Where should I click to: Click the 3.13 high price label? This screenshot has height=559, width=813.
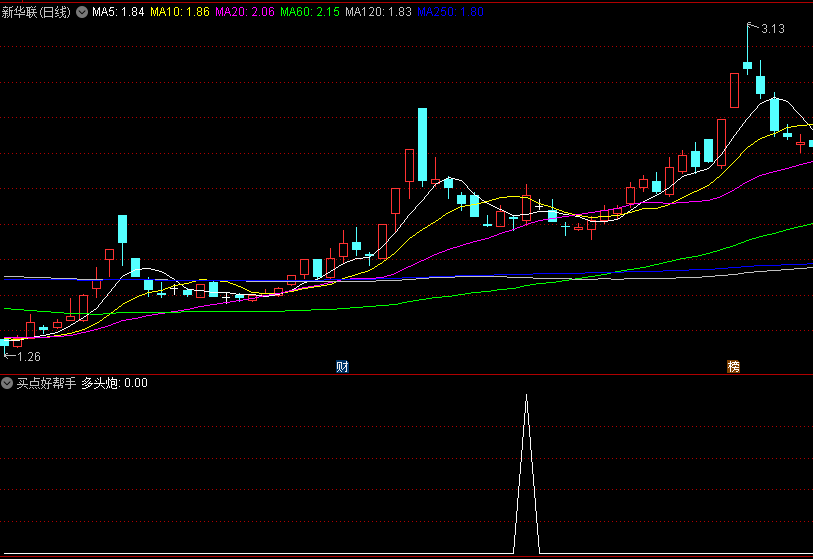(x=773, y=29)
